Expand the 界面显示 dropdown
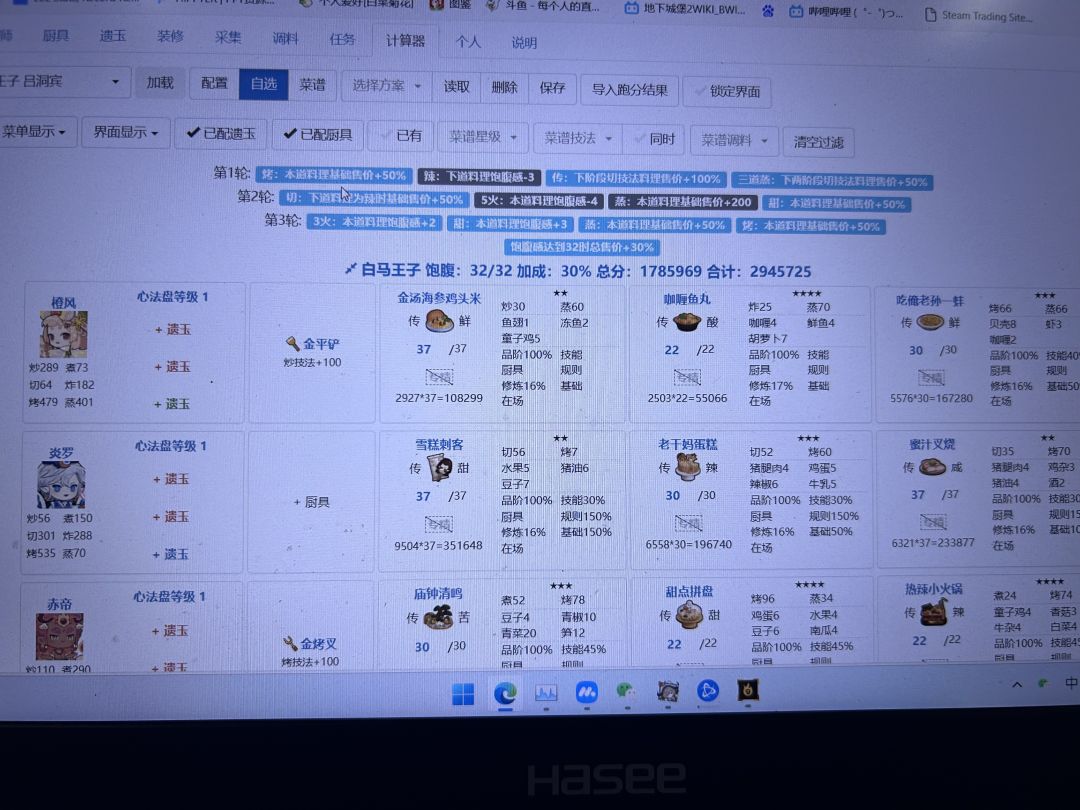Viewport: 1080px width, 810px height. 125,132
